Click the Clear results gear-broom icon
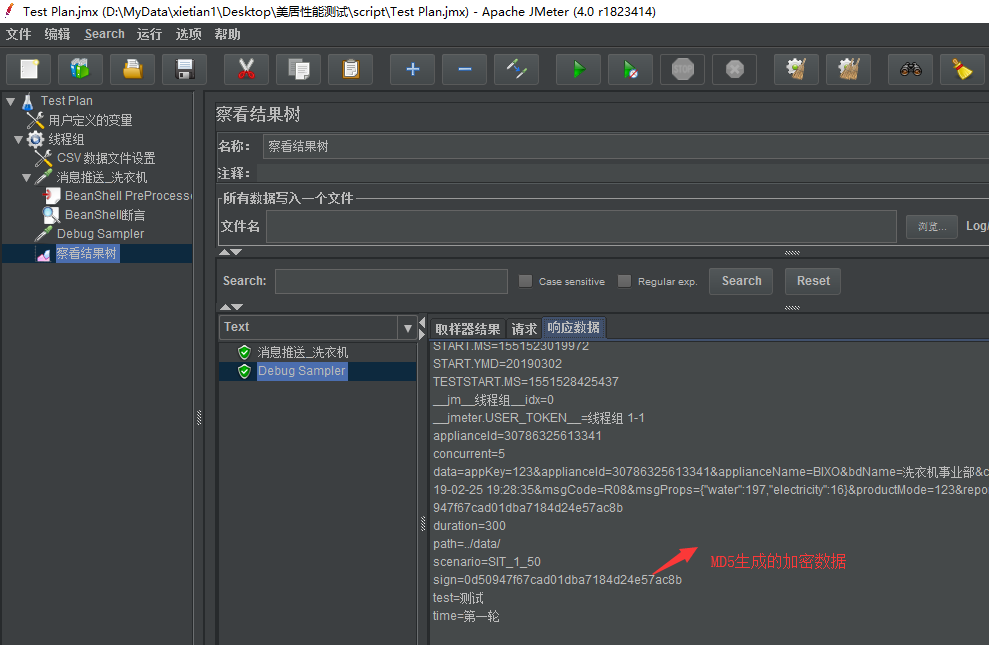This screenshot has width=989, height=645. (x=797, y=69)
